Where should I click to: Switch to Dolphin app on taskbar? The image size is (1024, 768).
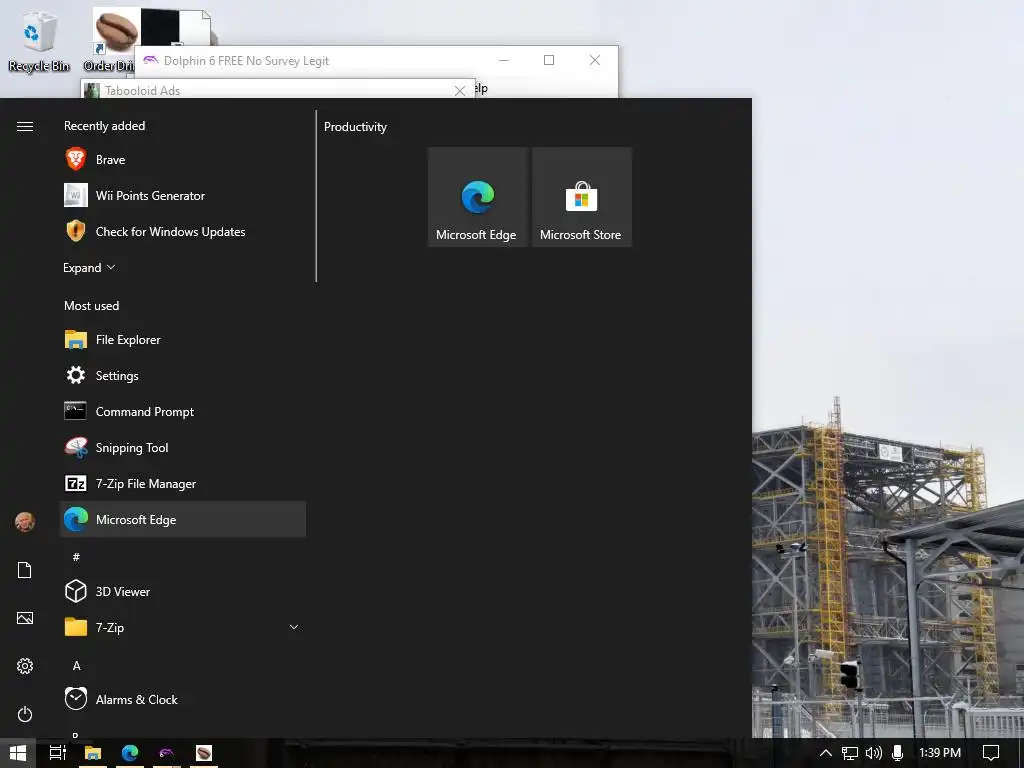167,753
